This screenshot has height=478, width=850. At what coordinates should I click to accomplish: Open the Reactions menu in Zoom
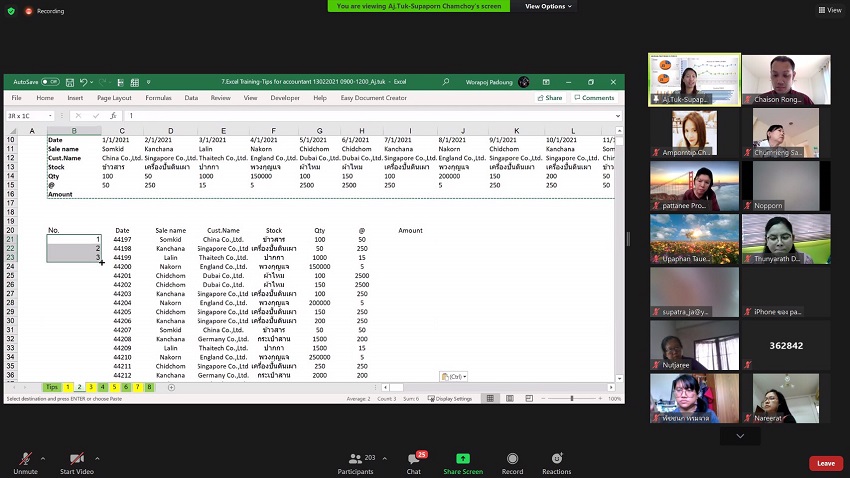[557, 462]
